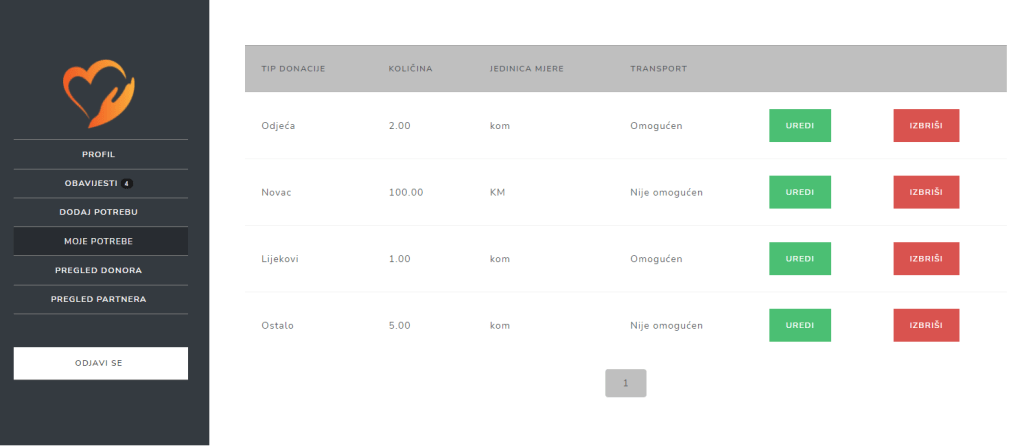Delete the Lijekovi entry
1024x446 pixels.
point(925,259)
